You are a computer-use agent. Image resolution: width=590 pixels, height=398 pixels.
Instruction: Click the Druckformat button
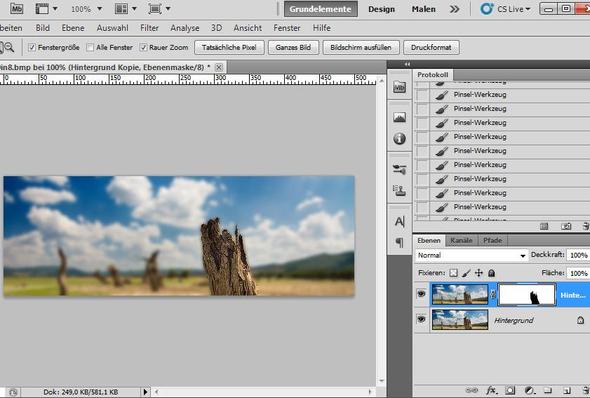click(431, 47)
